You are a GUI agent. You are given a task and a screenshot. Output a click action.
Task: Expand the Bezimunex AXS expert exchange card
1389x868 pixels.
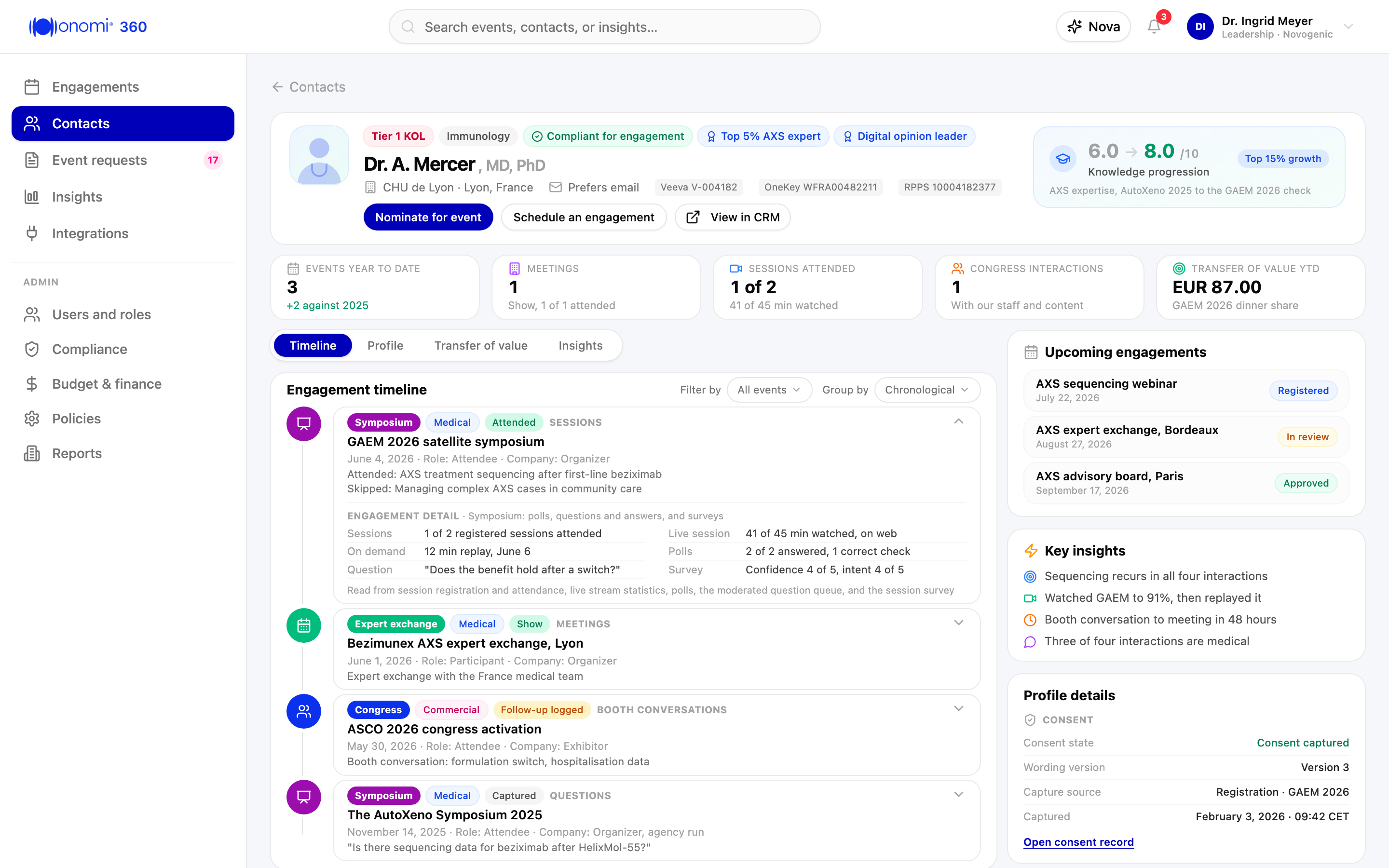click(x=958, y=623)
